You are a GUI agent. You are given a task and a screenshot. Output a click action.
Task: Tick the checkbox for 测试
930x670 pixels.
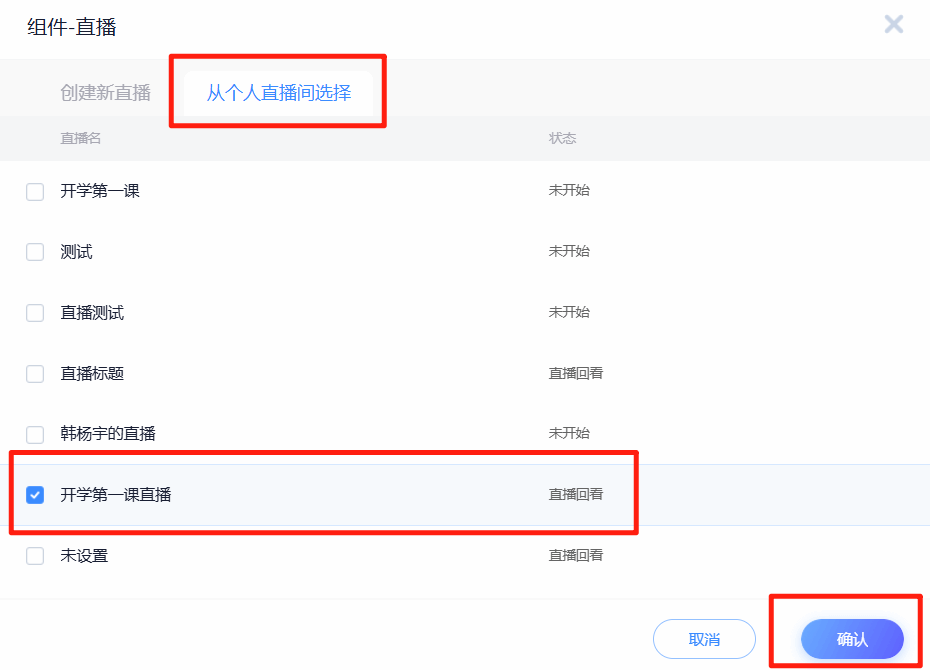click(35, 252)
